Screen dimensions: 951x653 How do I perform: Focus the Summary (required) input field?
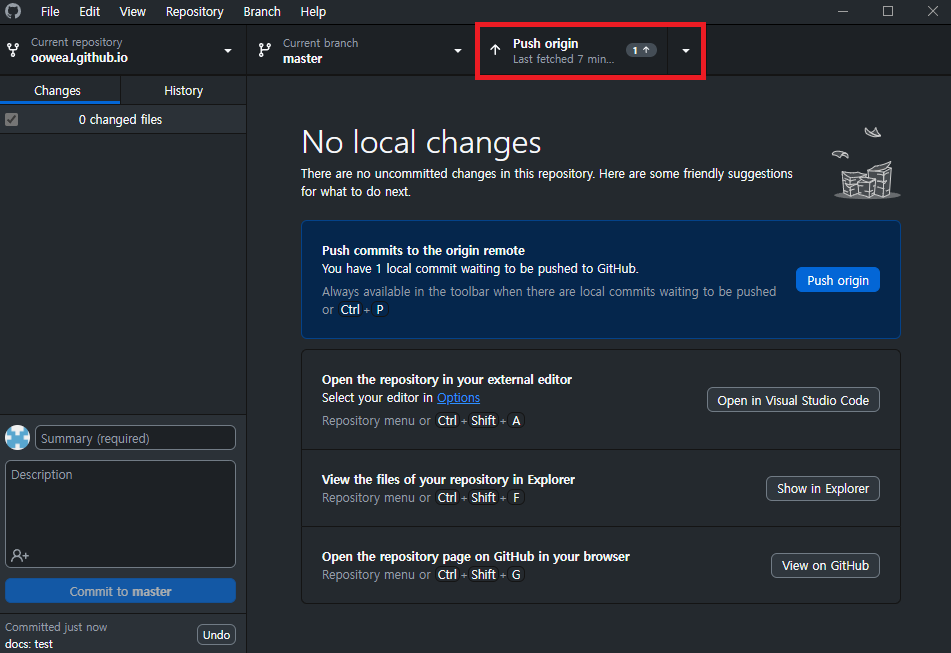coord(136,438)
